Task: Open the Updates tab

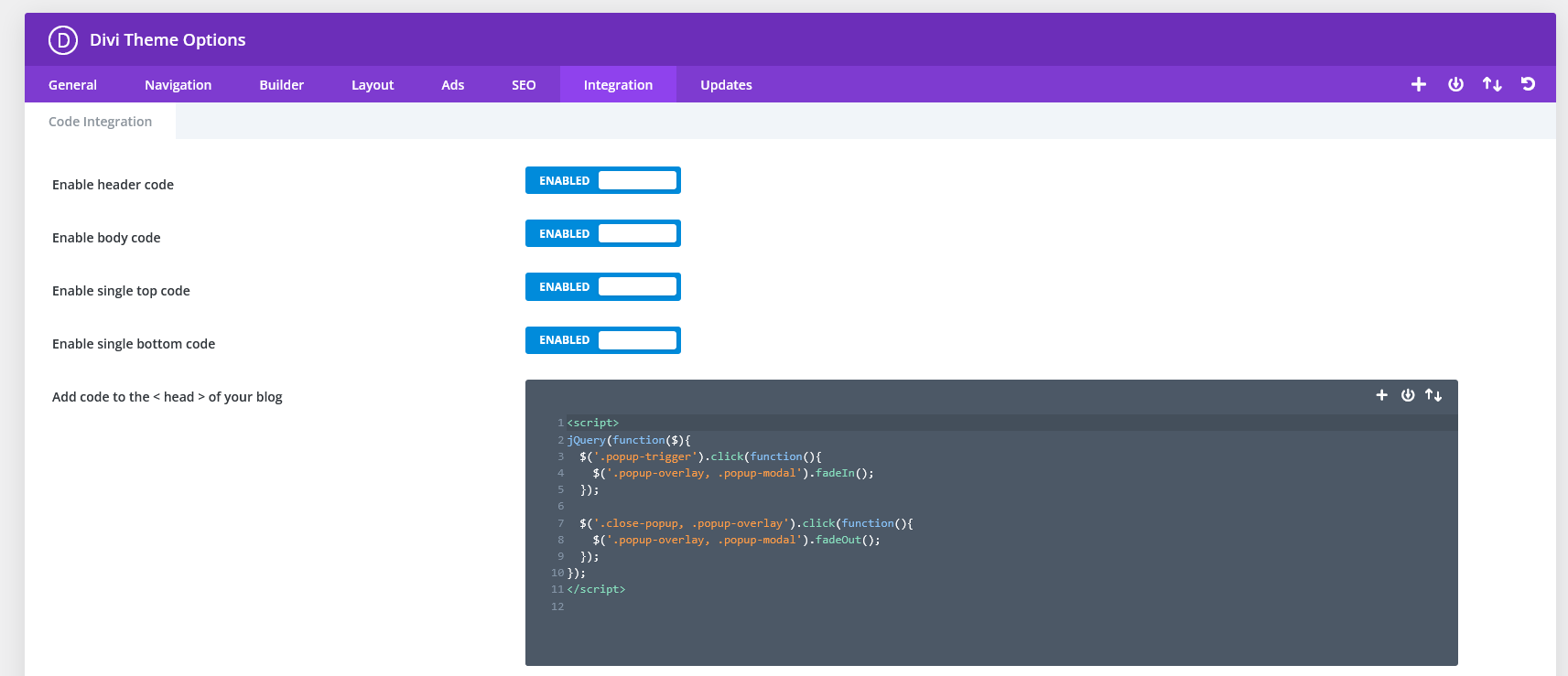Action: click(x=726, y=85)
